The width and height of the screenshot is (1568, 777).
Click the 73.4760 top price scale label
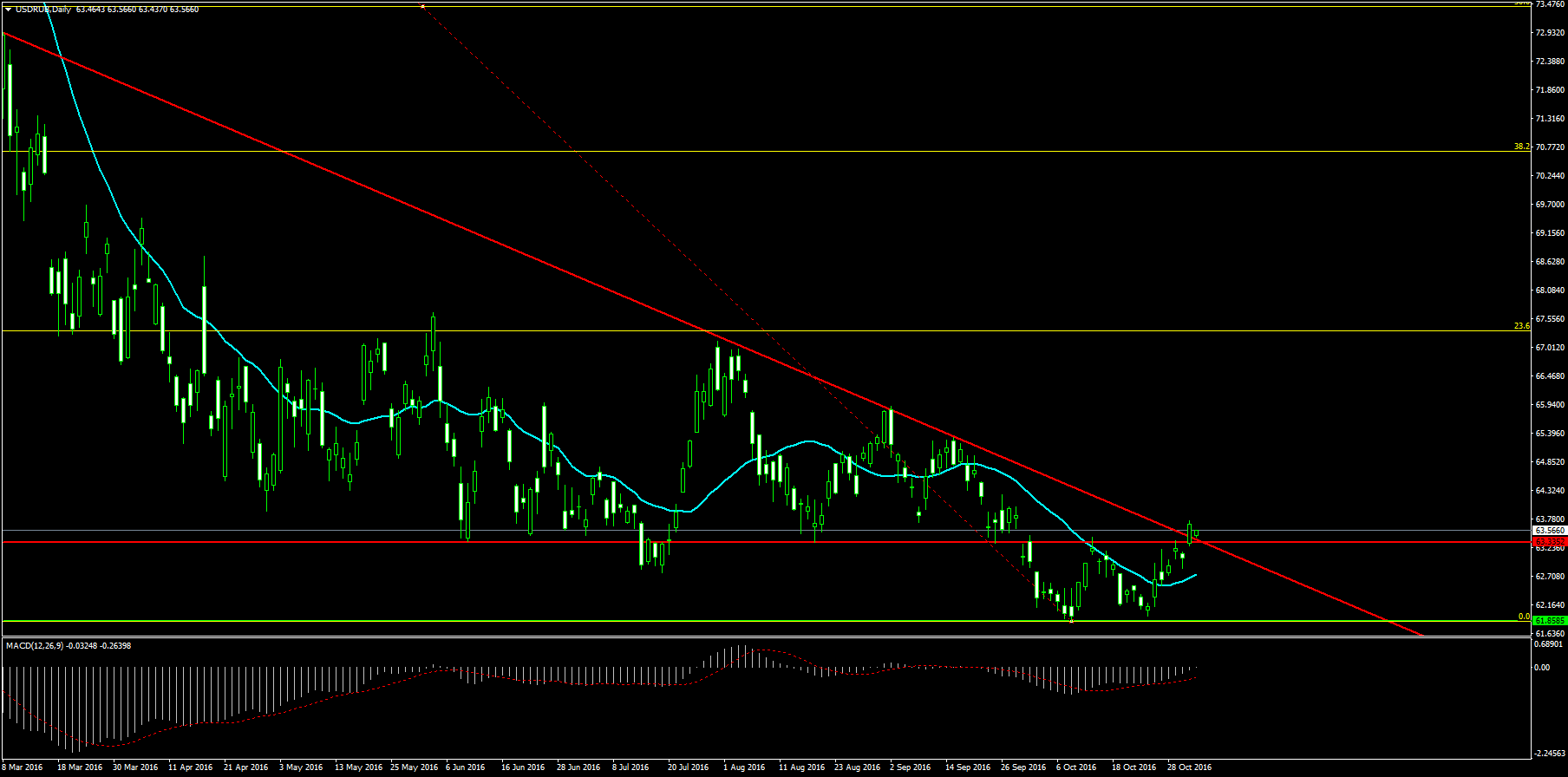pos(1549,4)
